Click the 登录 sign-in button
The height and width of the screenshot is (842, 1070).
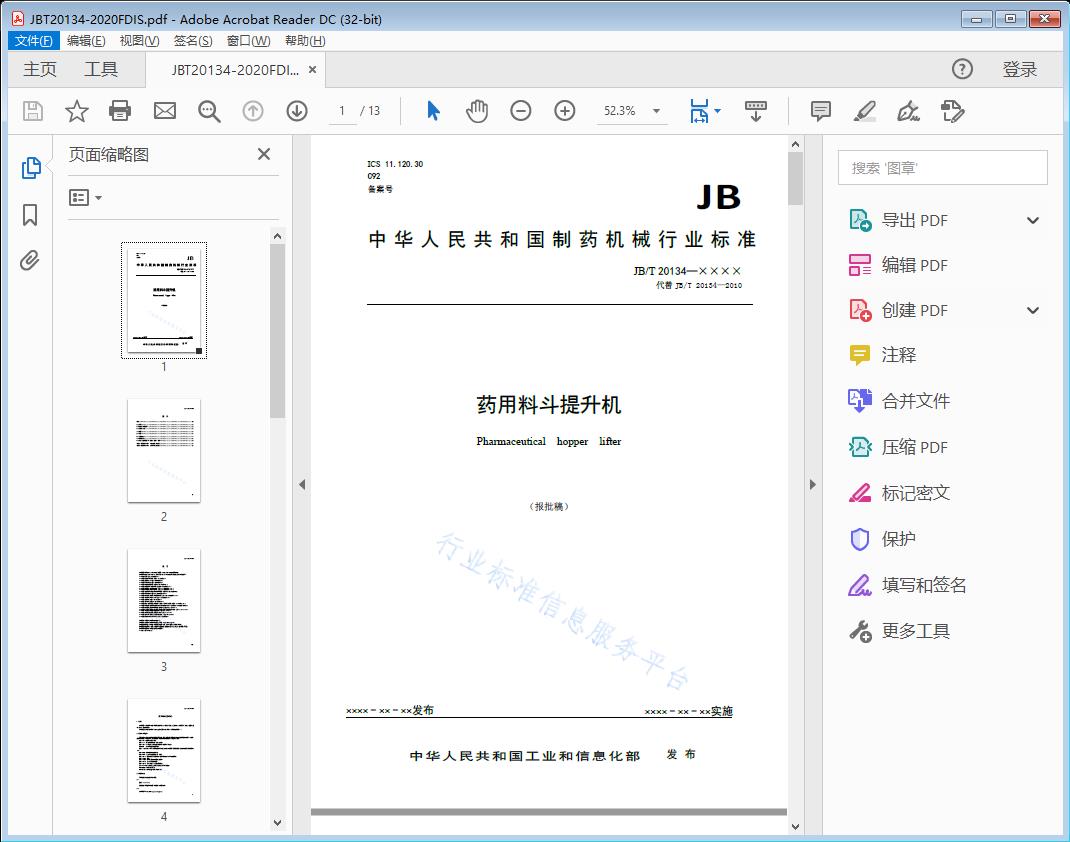(1020, 69)
